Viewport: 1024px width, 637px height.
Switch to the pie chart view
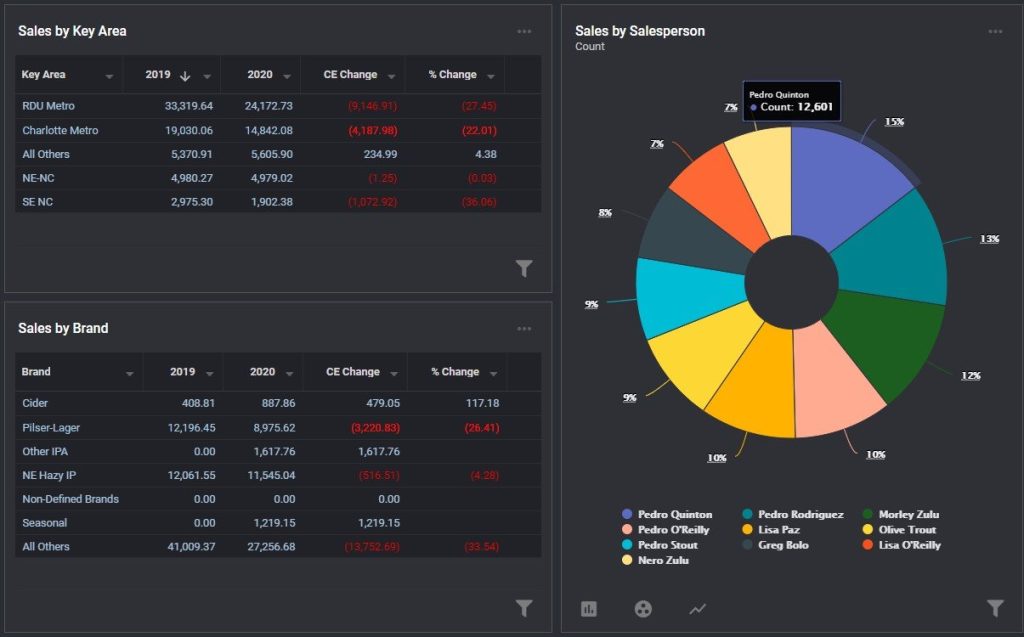click(643, 609)
